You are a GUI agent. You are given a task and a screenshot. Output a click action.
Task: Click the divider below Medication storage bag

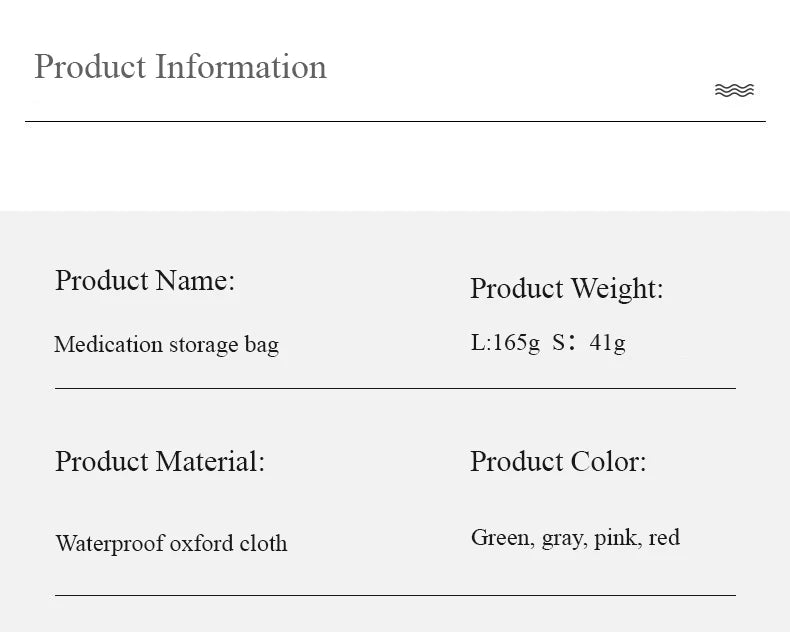click(395, 388)
